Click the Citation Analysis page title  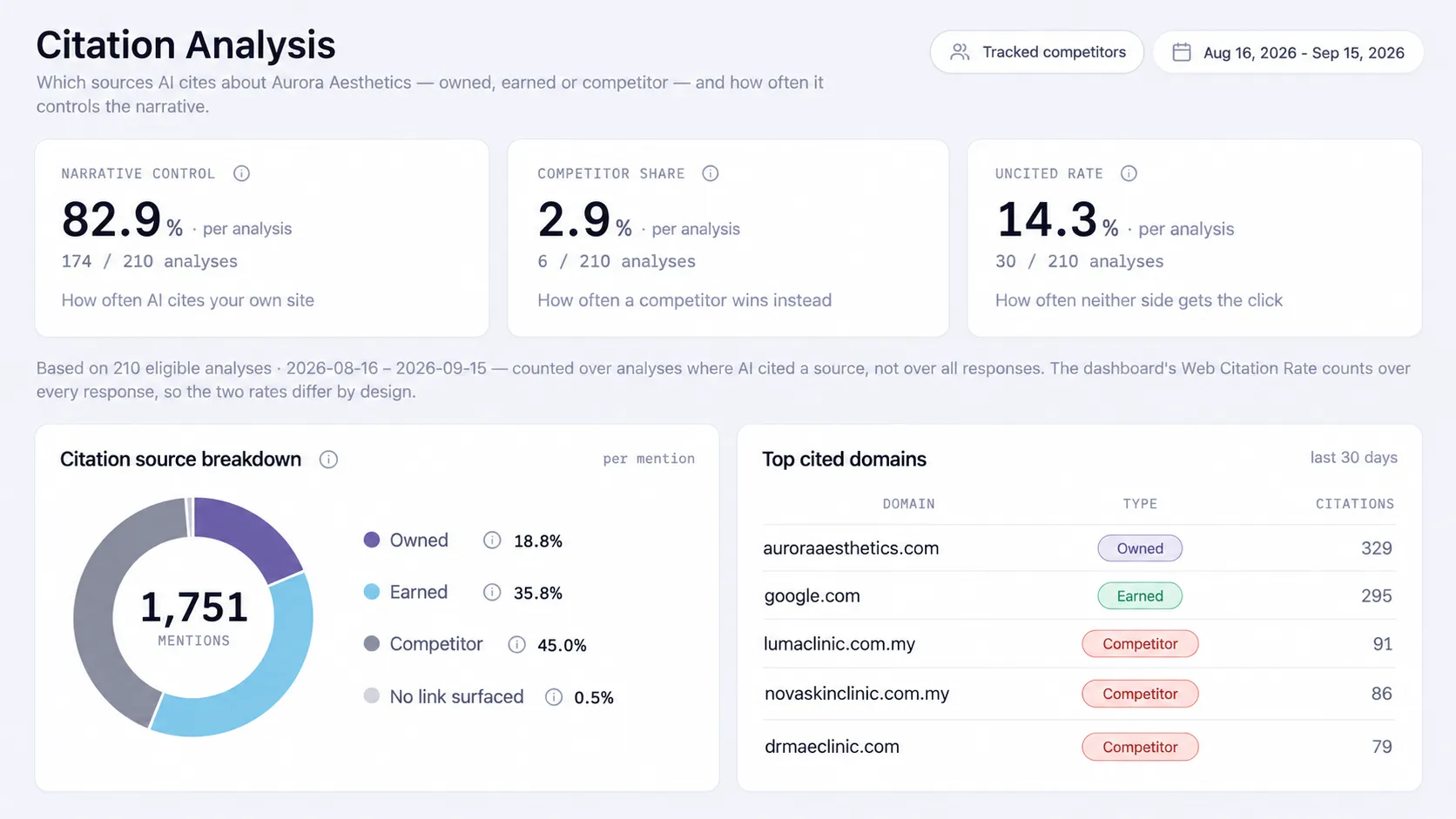tap(185, 44)
